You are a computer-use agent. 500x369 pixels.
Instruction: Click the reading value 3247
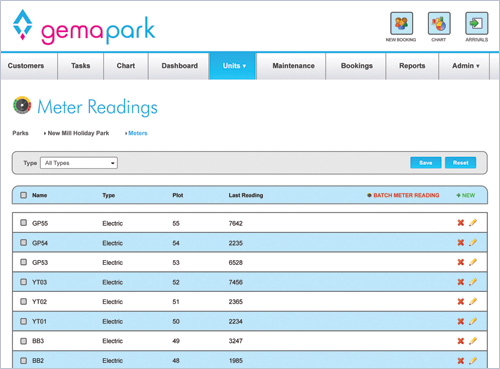(x=236, y=341)
